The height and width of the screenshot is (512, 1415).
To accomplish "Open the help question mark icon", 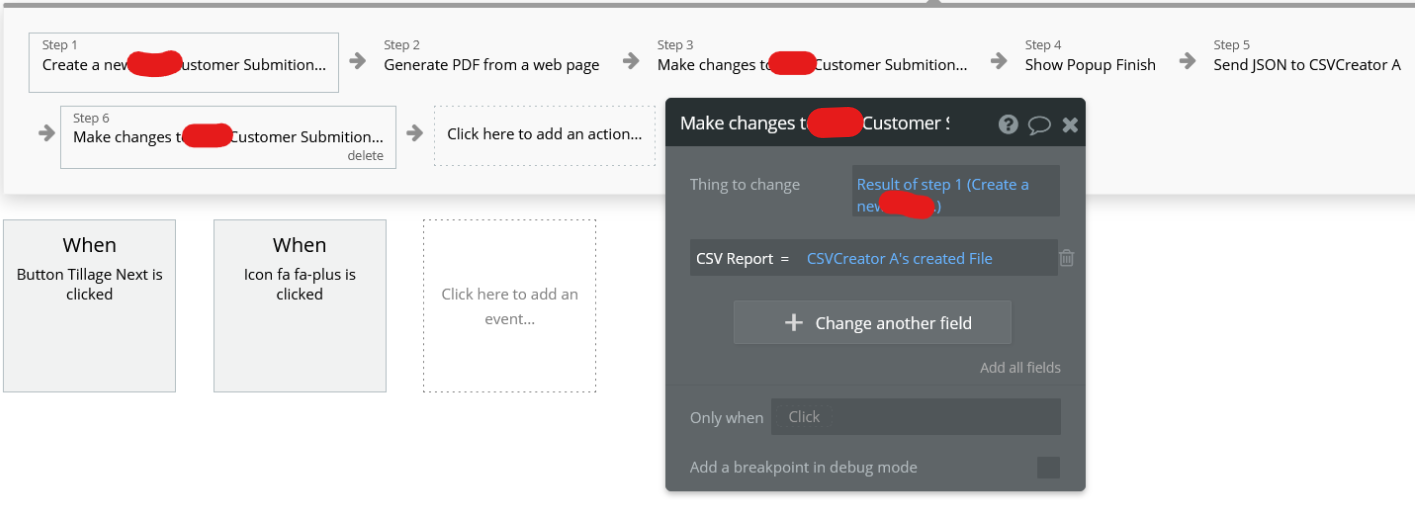I will (x=1008, y=124).
